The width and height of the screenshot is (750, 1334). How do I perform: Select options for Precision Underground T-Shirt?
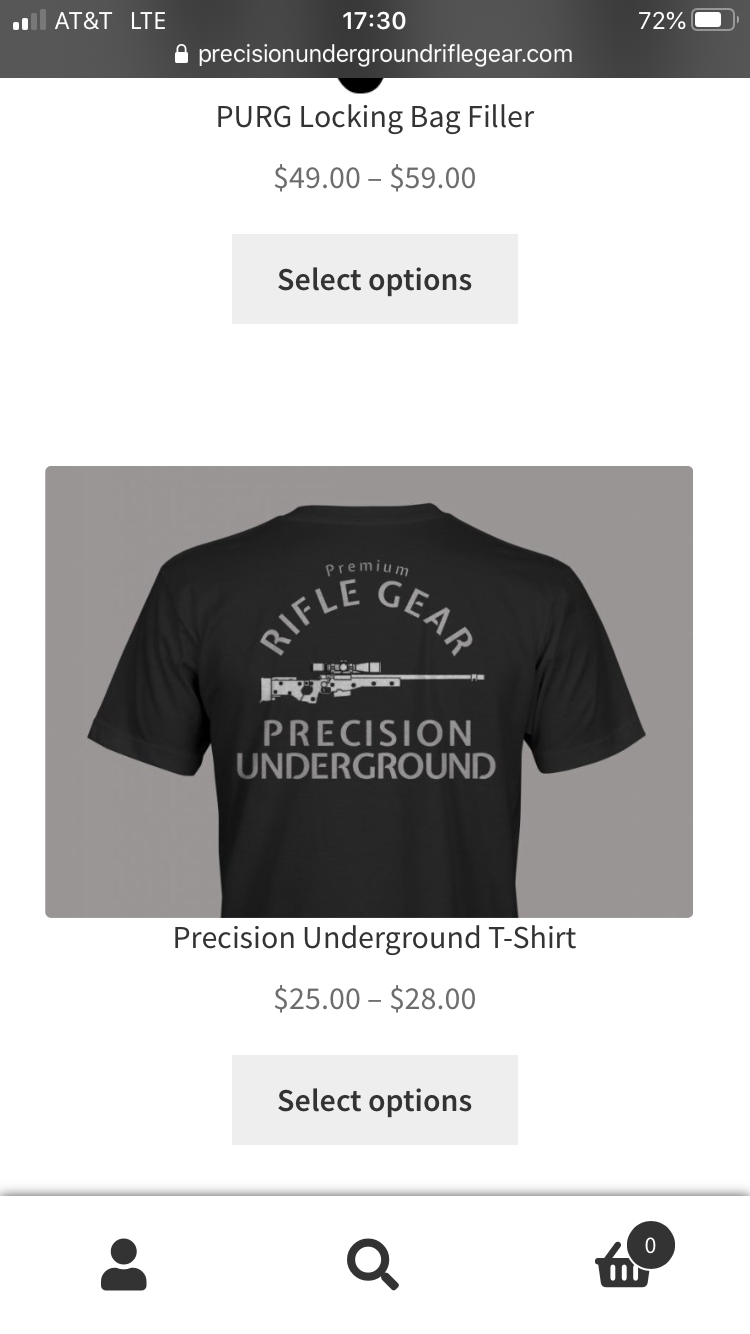click(x=375, y=1100)
